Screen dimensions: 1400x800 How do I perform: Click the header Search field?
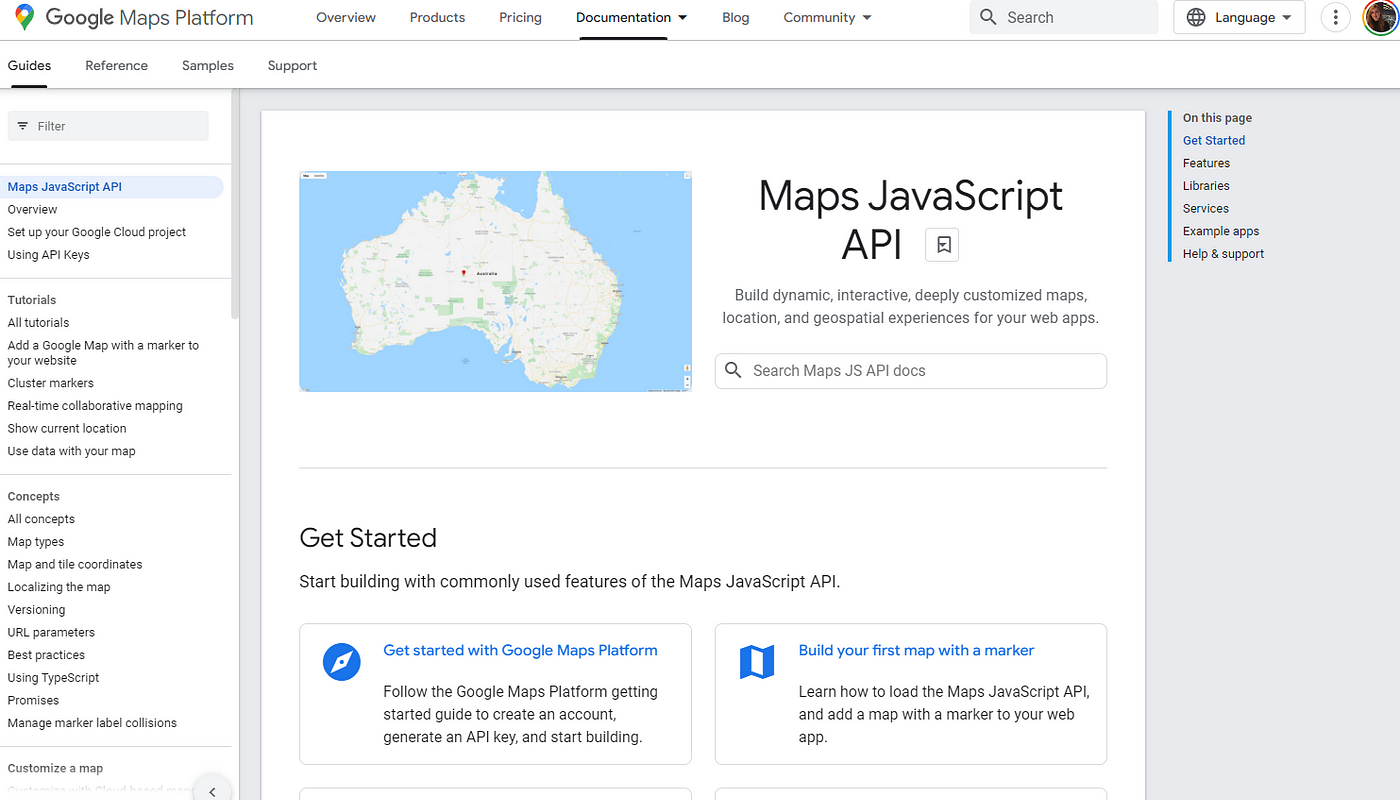point(1064,17)
